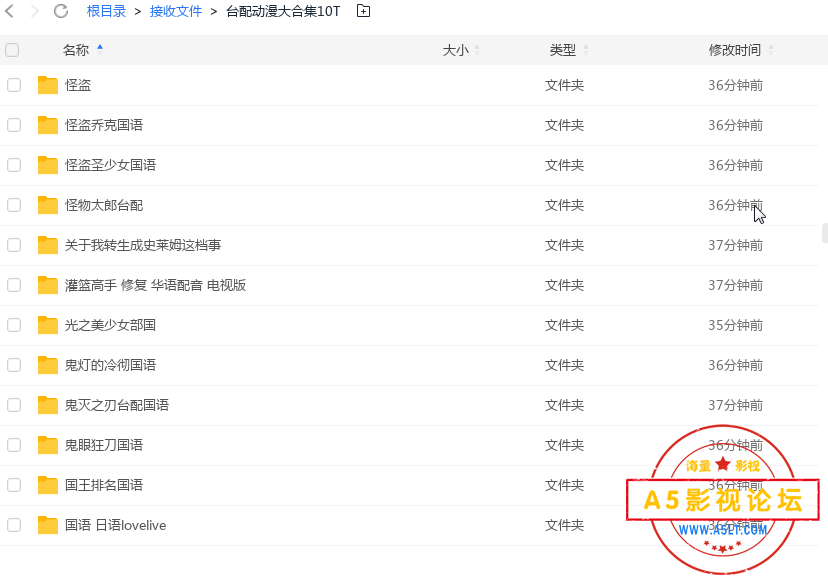
Task: Open the 鬼灯的冷彻国语 folder icon
Action: pyautogui.click(x=48, y=365)
